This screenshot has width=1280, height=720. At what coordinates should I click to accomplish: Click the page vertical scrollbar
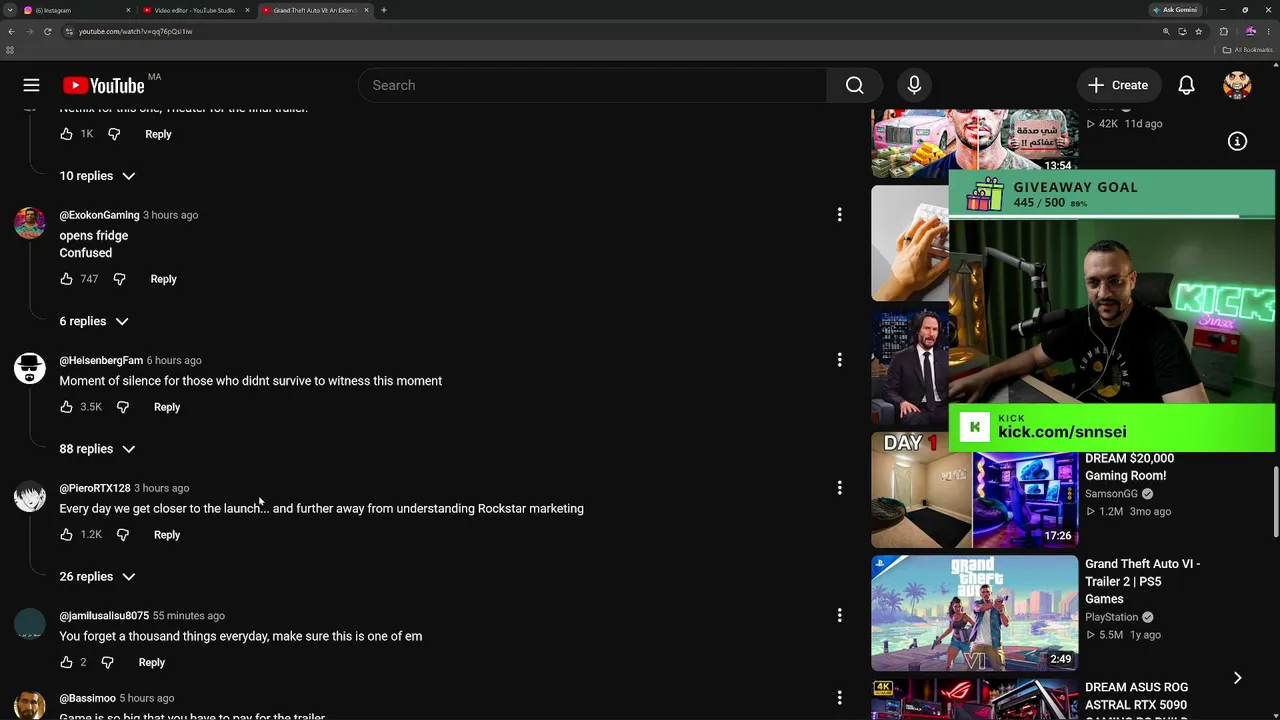[1276, 500]
